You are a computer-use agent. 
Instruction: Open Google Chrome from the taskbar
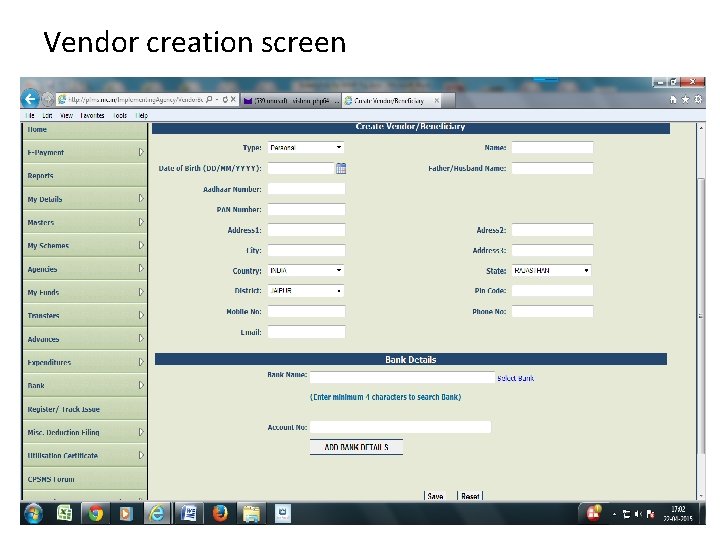point(96,513)
